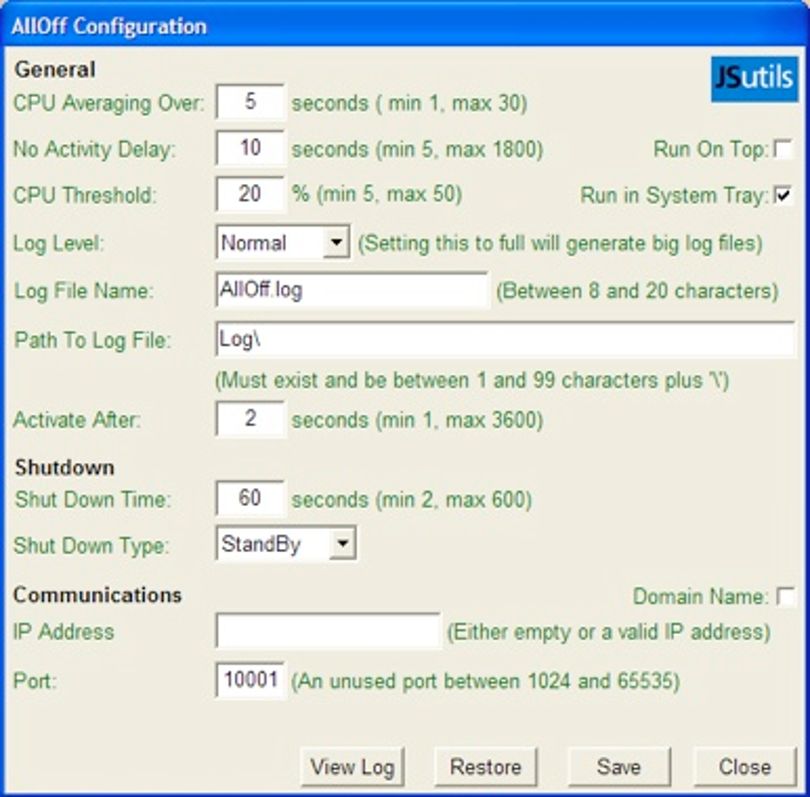Click the Log Level dropdown arrow
Viewport: 810px width, 797px height.
coord(336,242)
